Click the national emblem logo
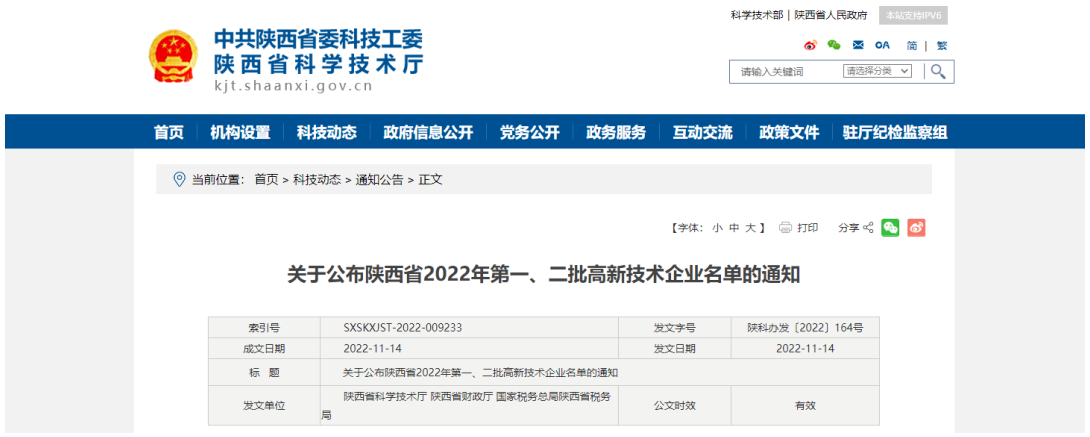The width and height of the screenshot is (1090, 437). (174, 56)
